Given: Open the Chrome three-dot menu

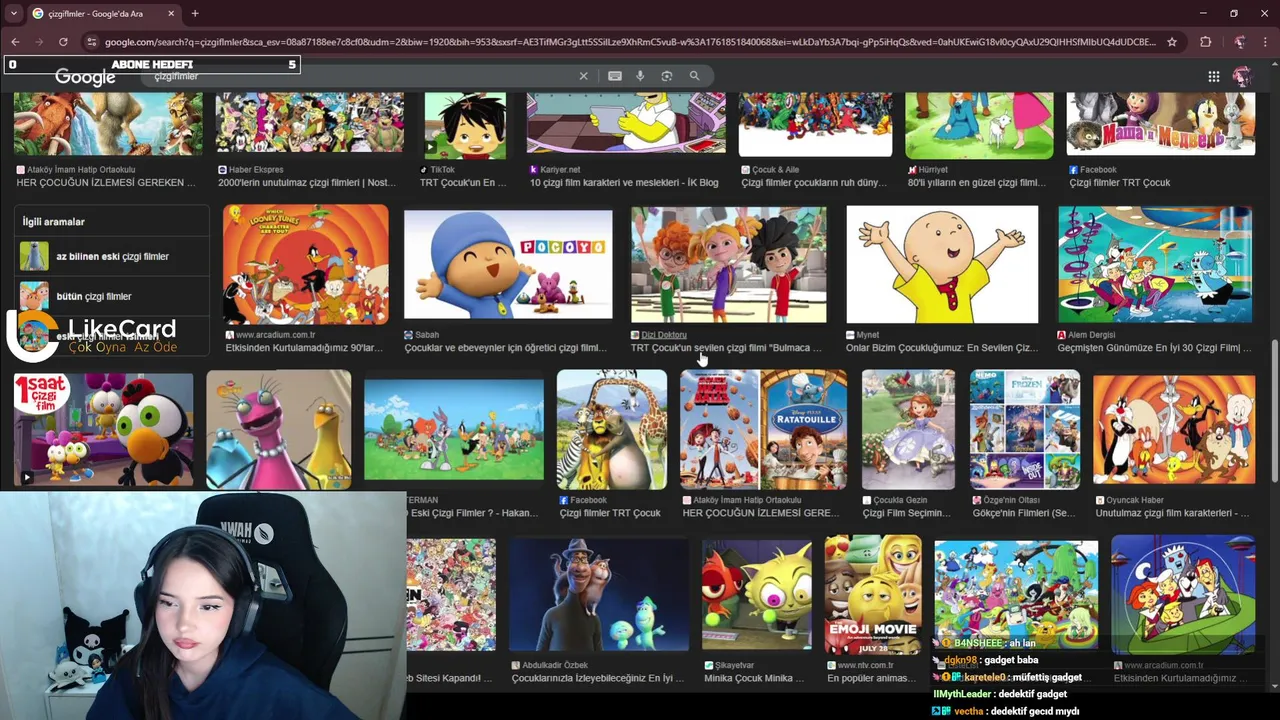Looking at the screenshot, I should click(1265, 42).
